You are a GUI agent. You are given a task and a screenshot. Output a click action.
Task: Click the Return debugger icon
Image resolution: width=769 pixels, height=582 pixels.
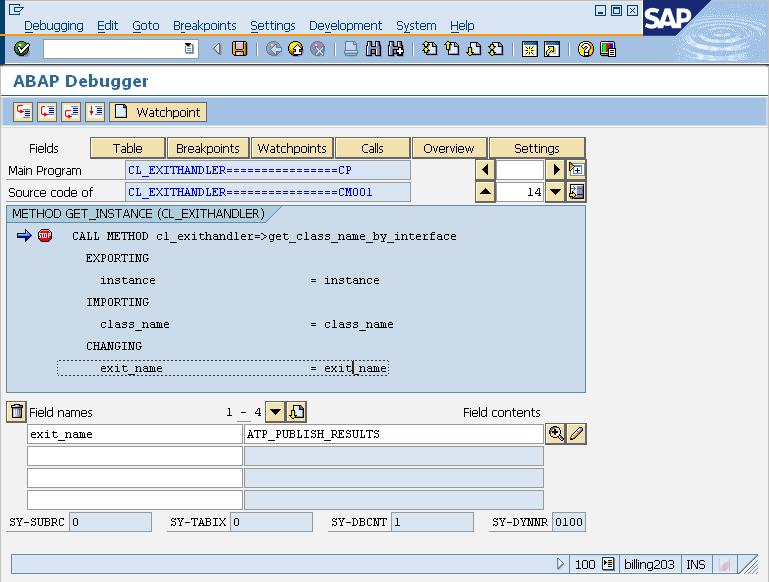pos(71,112)
